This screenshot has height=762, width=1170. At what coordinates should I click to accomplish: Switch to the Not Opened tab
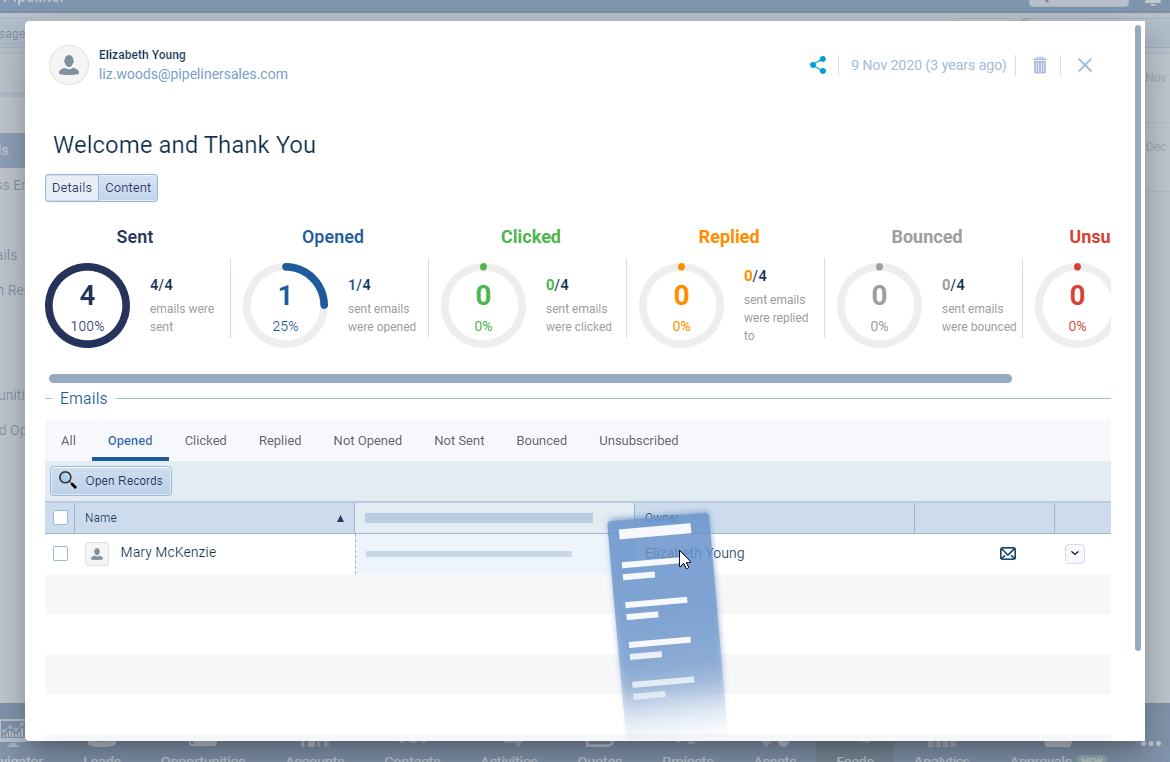[368, 441]
